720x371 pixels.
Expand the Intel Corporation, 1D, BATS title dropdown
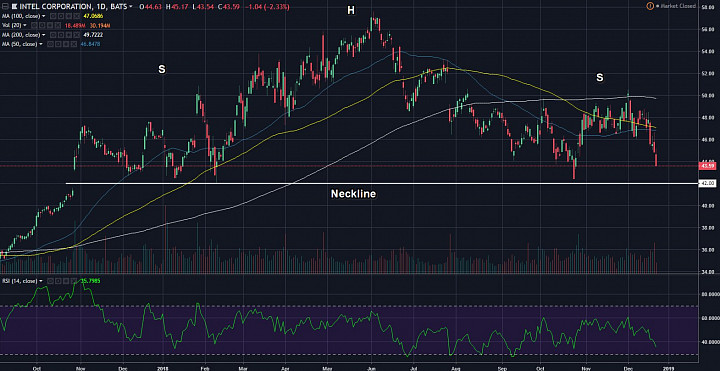[x=131, y=6]
